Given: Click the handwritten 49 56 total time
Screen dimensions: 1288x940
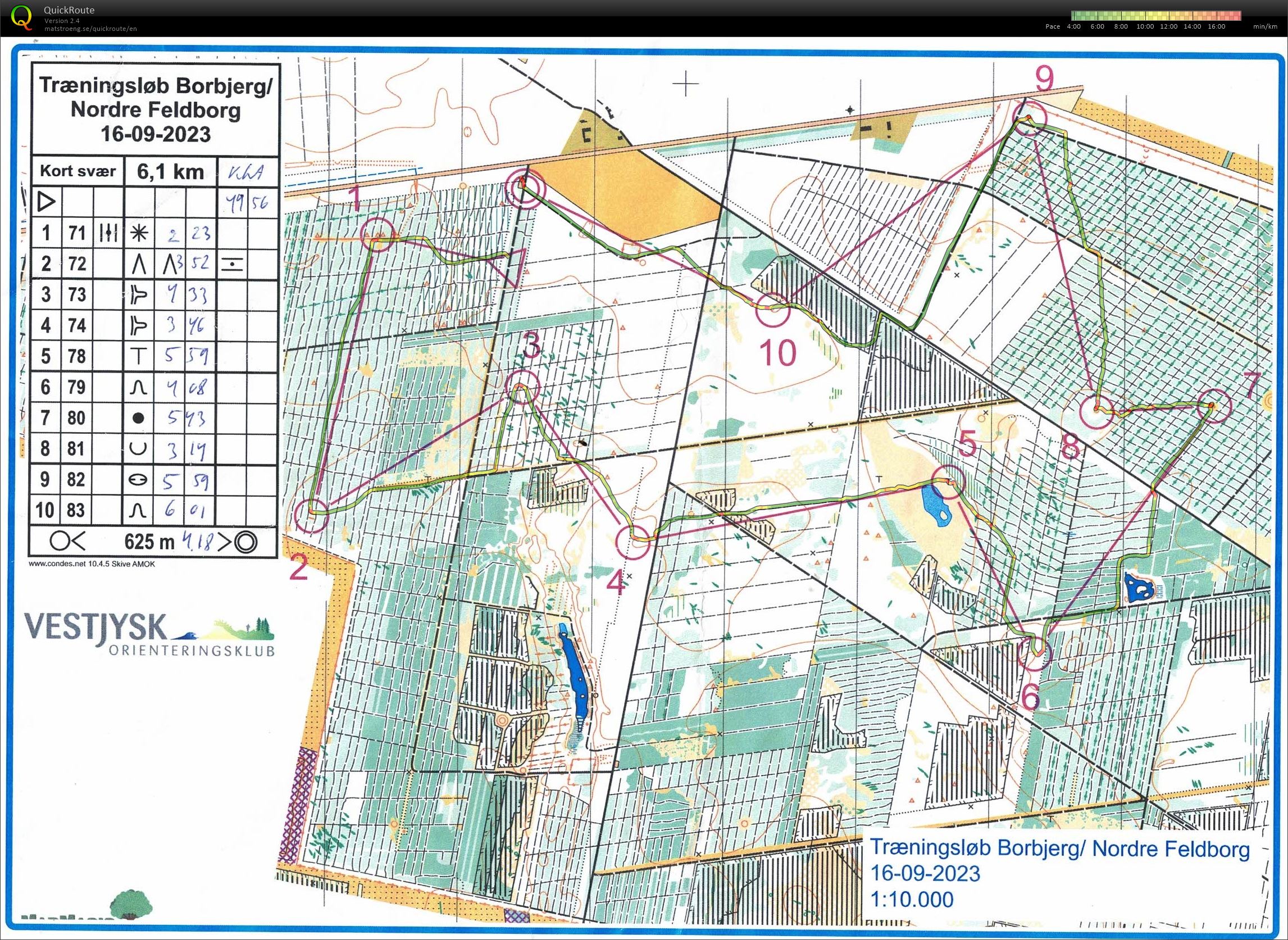Looking at the screenshot, I should point(248,203).
